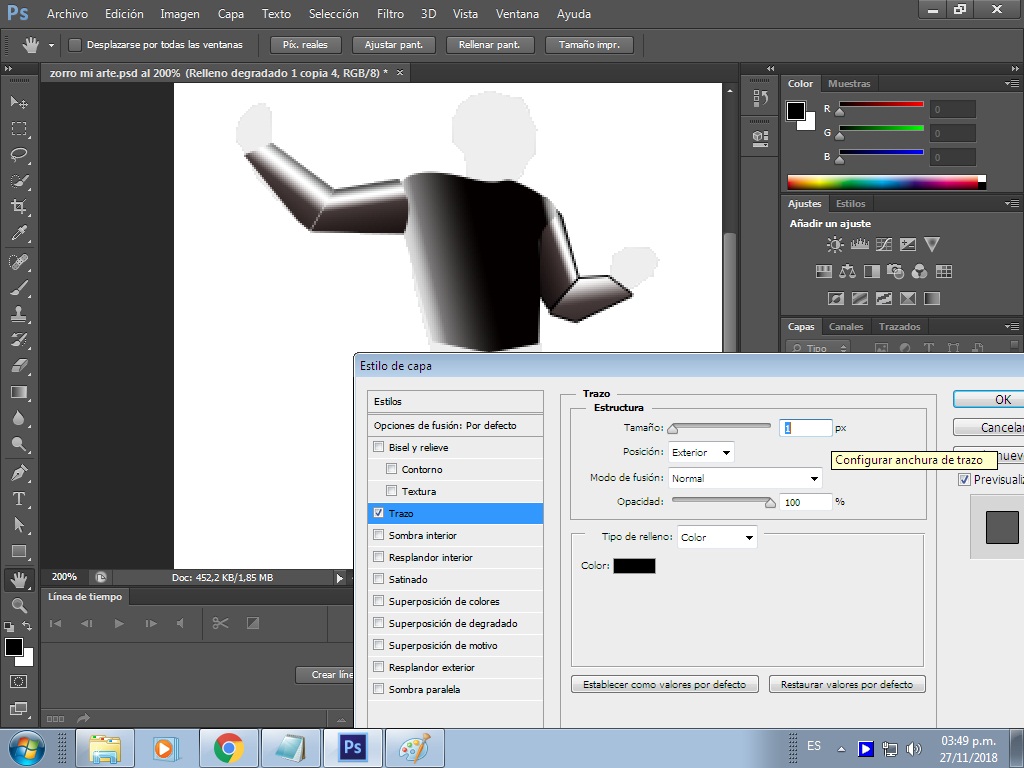
Task: Enable Desplazarse por todas las ventanas
Action: point(75,45)
